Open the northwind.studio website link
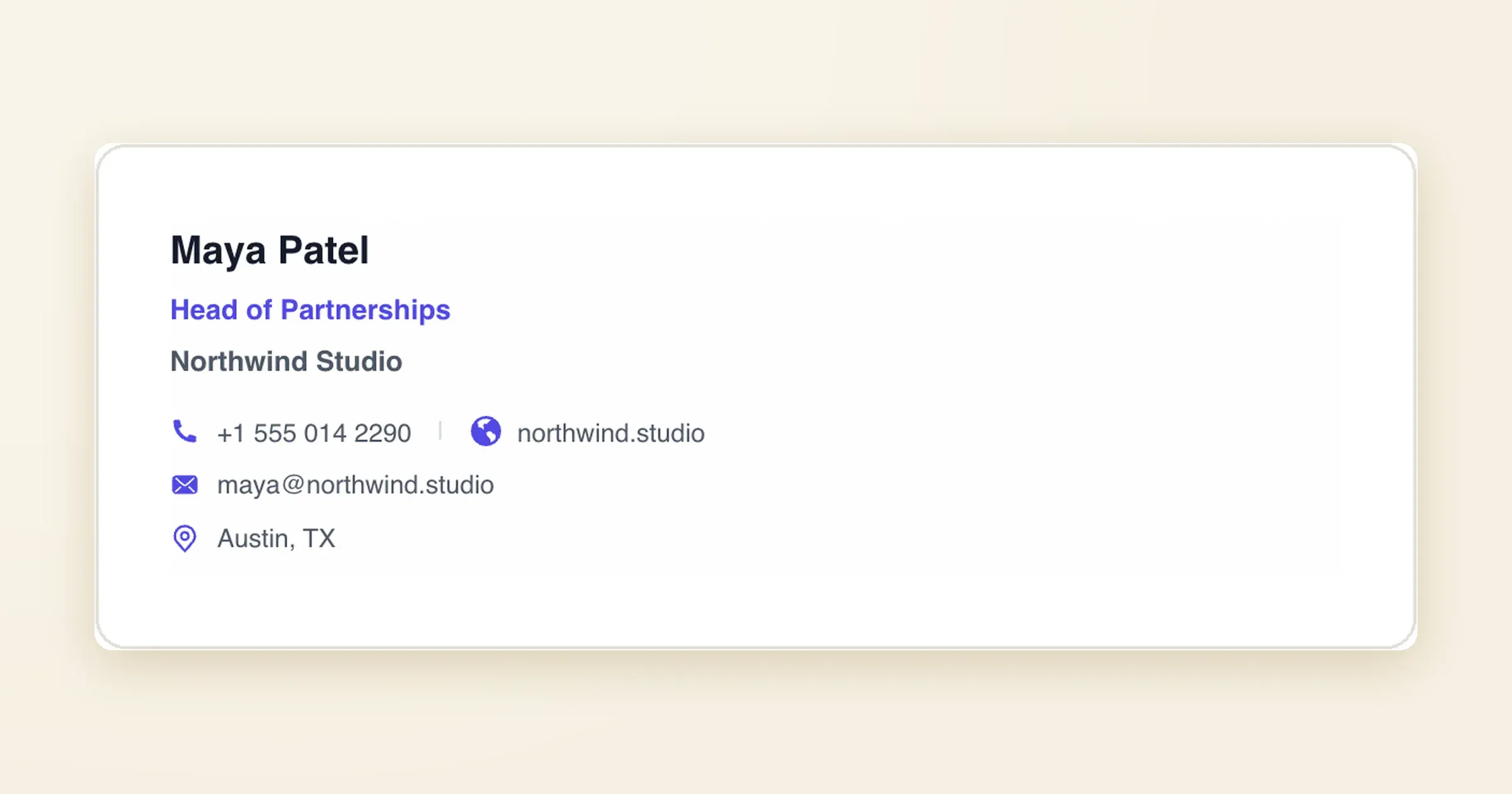 tap(610, 434)
